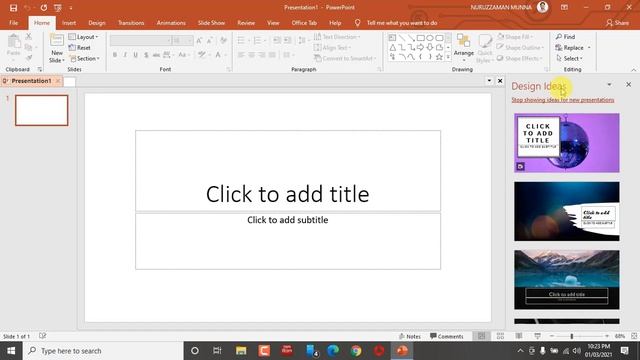Image resolution: width=640 pixels, height=360 pixels.
Task: Click the Reset slide button
Action: click(x=80, y=48)
